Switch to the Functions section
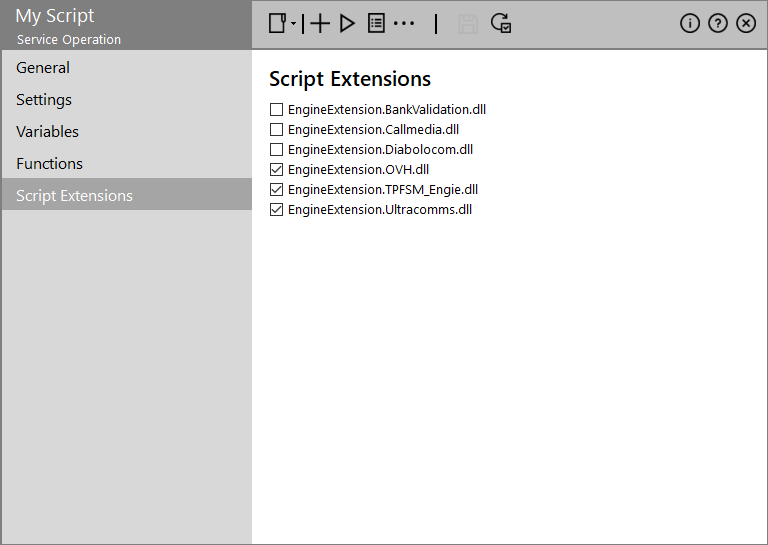 click(x=126, y=163)
